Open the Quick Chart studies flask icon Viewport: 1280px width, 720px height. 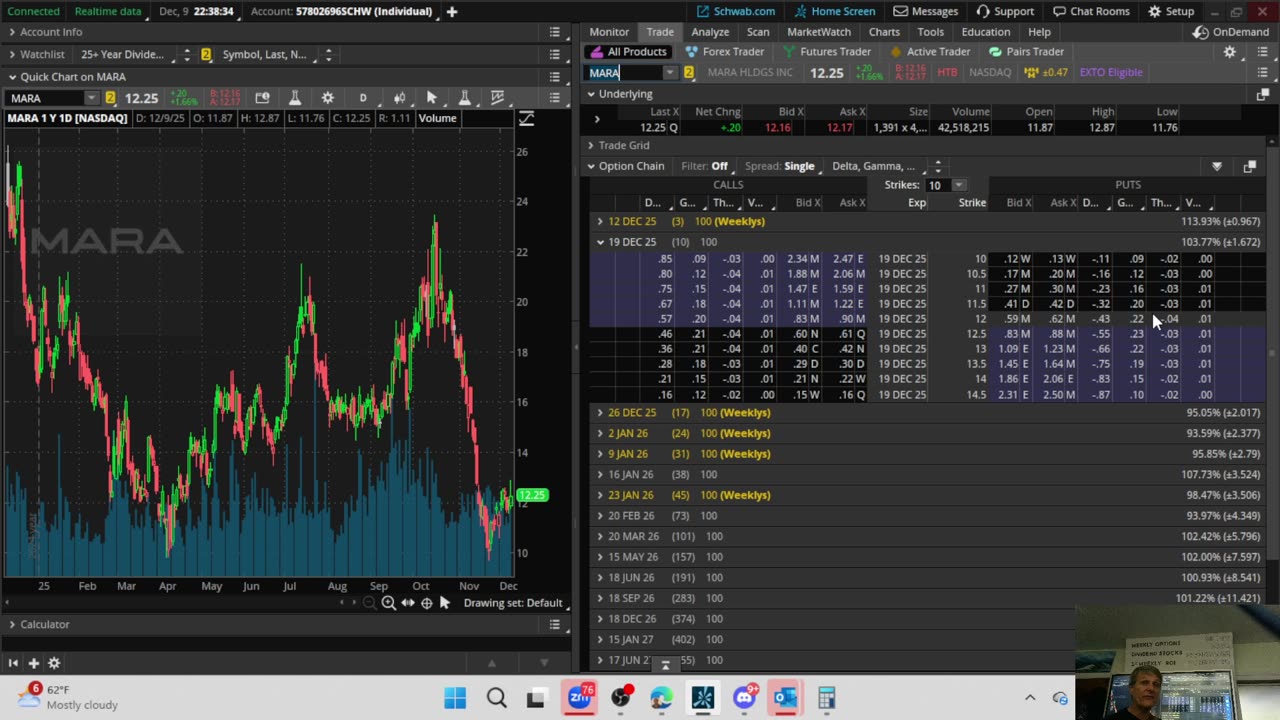[x=295, y=98]
